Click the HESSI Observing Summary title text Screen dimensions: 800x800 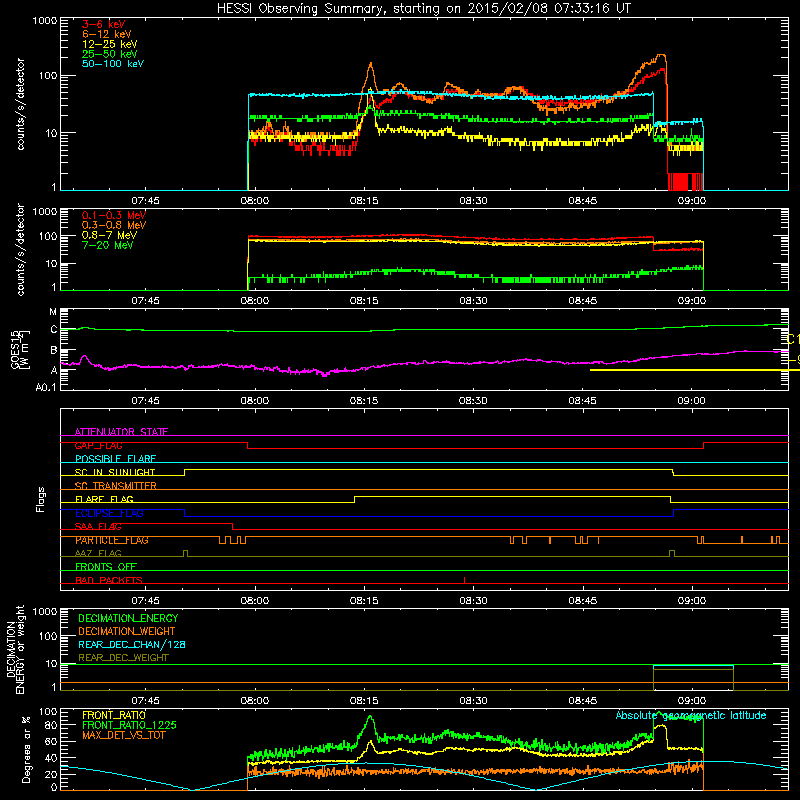point(423,9)
